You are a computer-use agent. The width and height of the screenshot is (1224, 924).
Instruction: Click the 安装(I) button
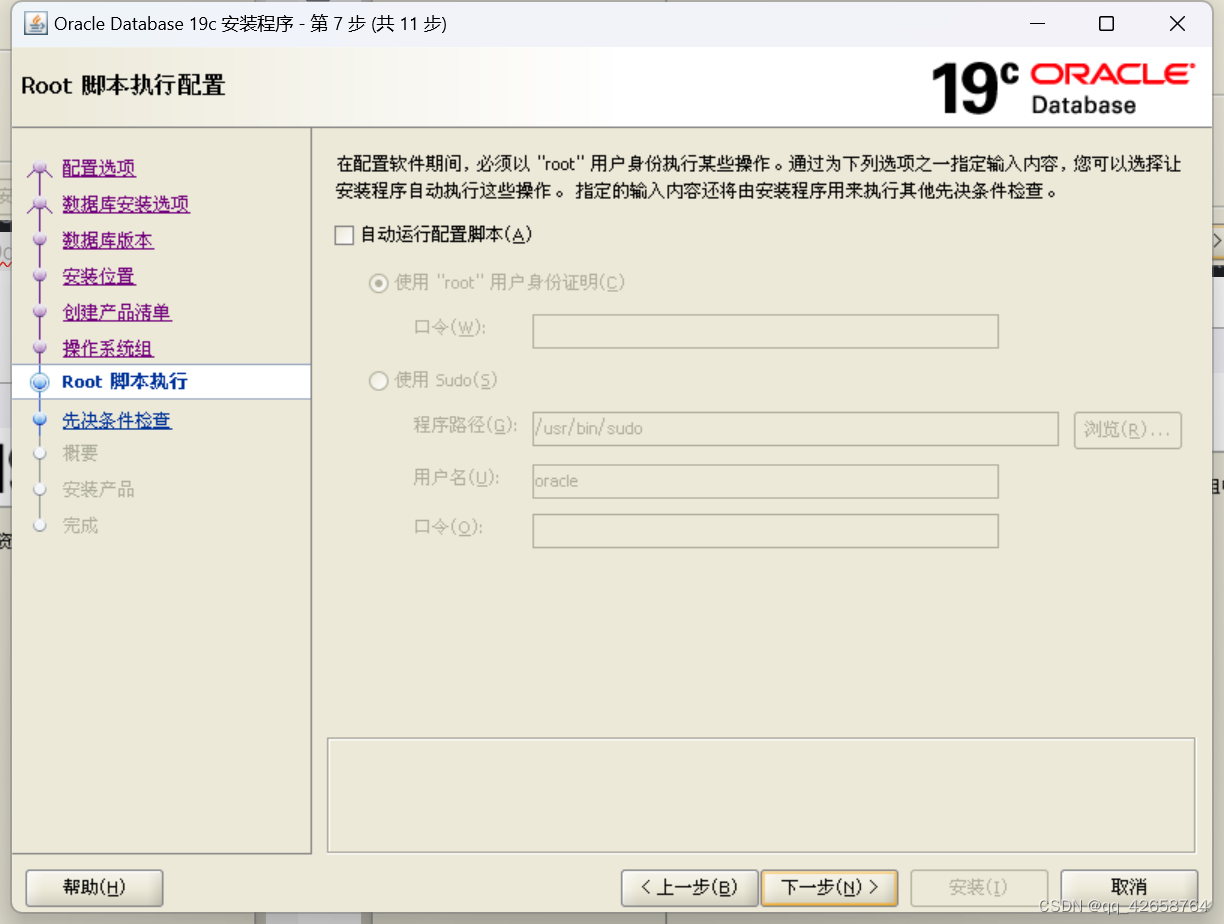[x=979, y=887]
